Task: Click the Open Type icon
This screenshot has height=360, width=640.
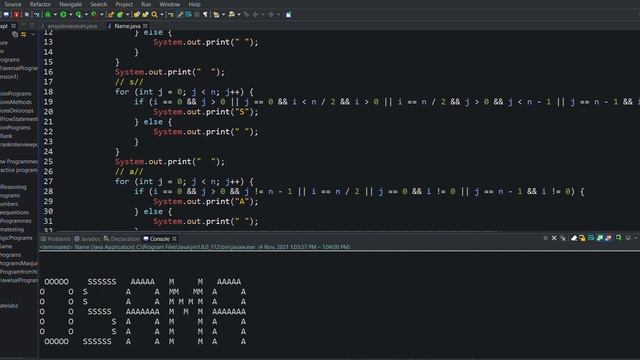Action: 136,14
